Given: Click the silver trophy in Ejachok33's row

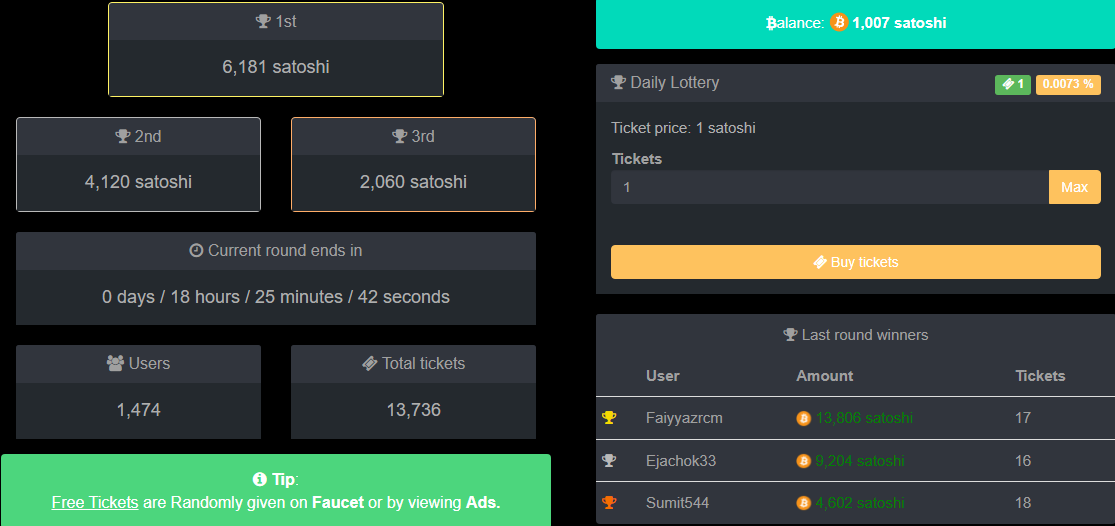Looking at the screenshot, I should [609, 461].
